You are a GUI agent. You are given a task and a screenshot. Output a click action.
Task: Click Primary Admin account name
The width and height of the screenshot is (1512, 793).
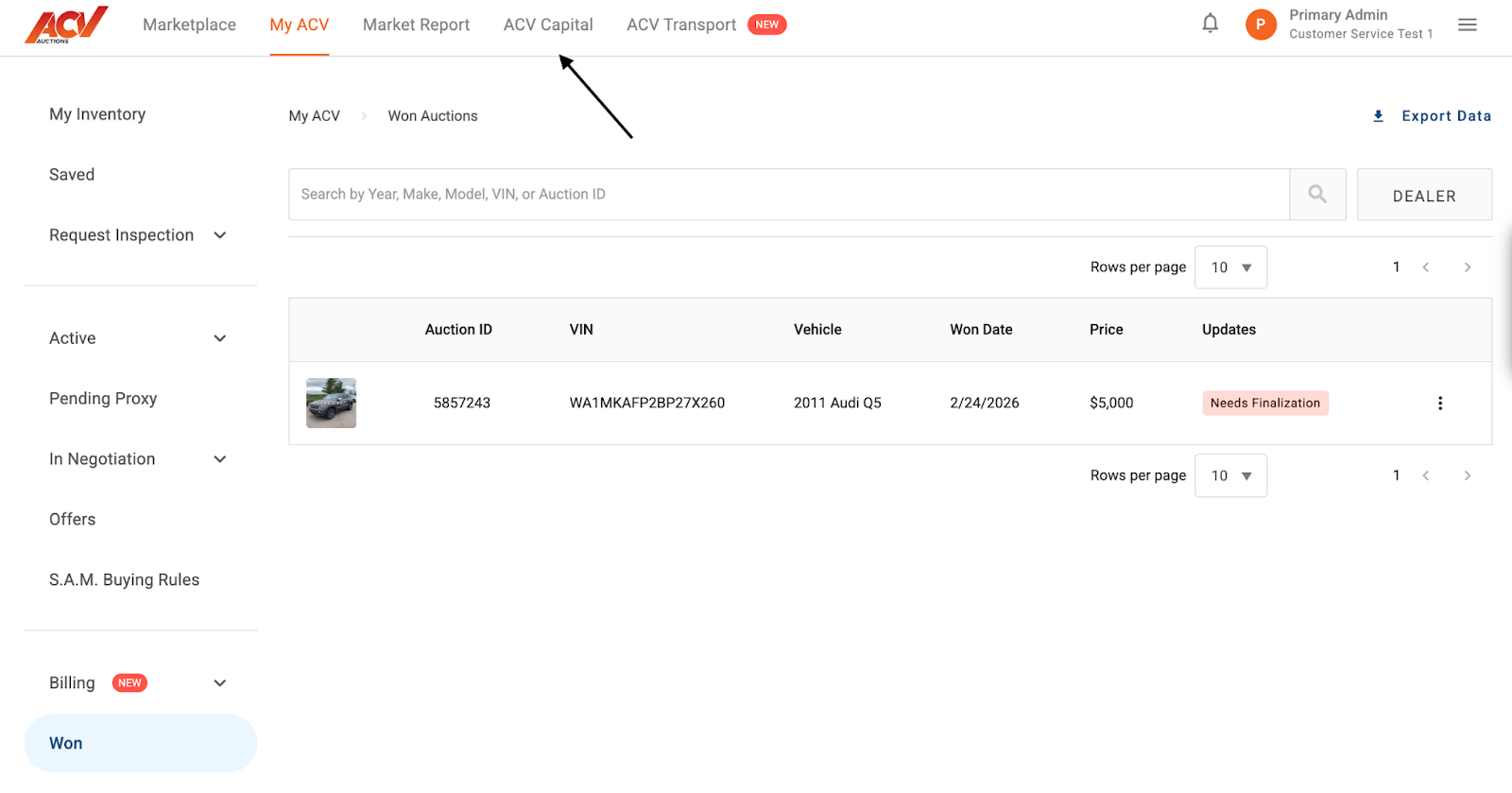pyautogui.click(x=1338, y=15)
